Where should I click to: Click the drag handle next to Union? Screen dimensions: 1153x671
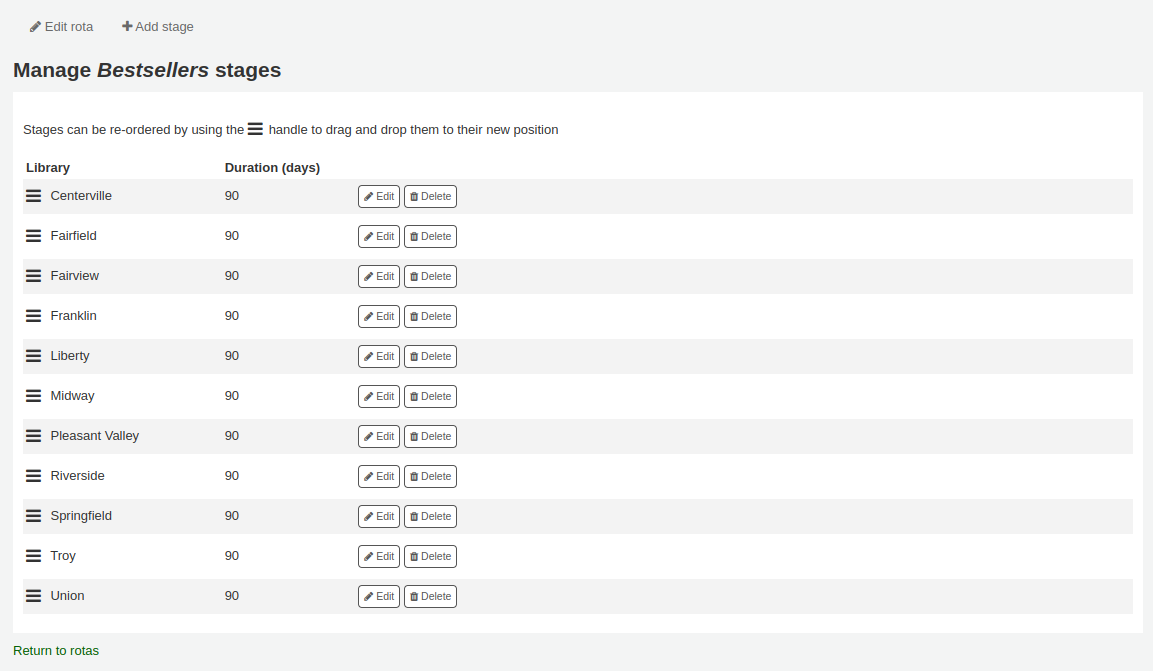point(33,596)
